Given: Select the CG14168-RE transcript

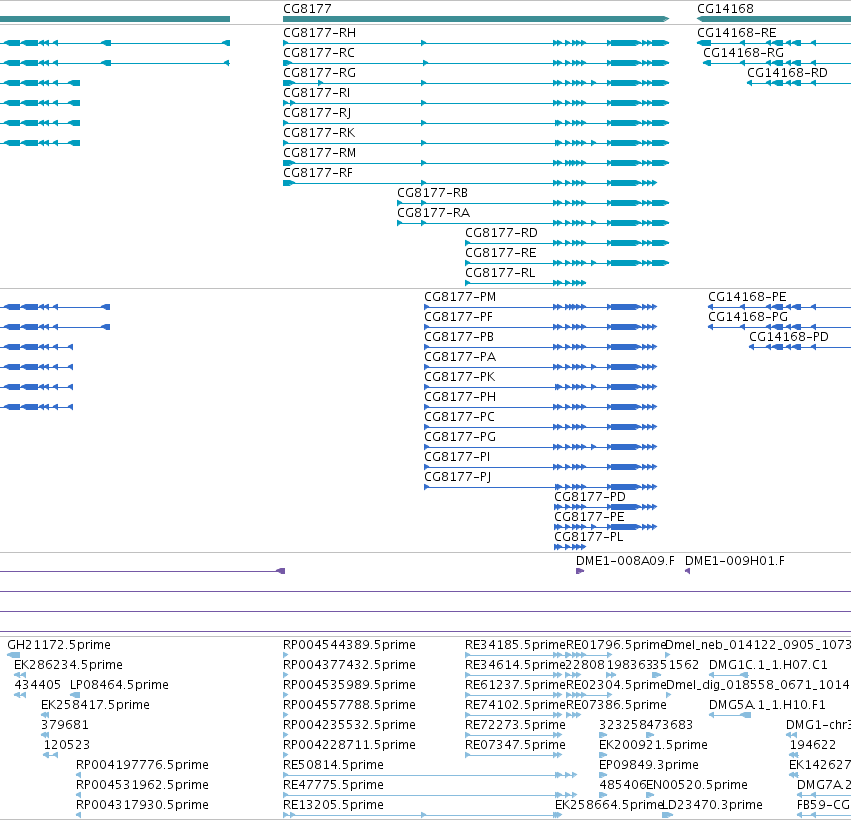Looking at the screenshot, I should (x=736, y=33).
